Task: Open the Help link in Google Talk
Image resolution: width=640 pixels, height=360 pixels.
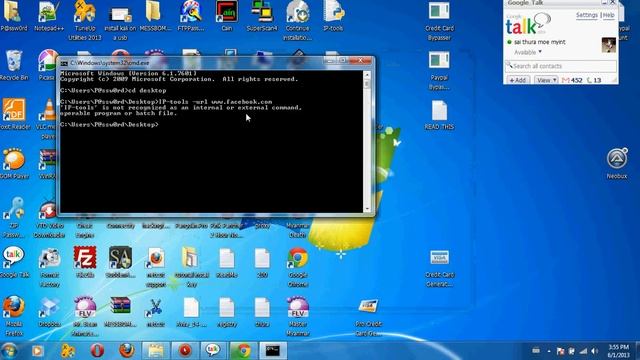Action: [x=609, y=15]
